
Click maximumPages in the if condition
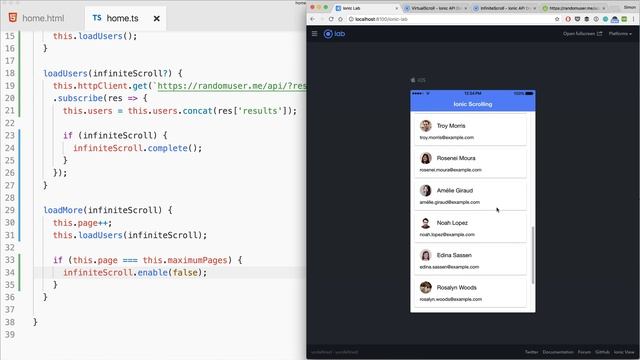point(197,260)
